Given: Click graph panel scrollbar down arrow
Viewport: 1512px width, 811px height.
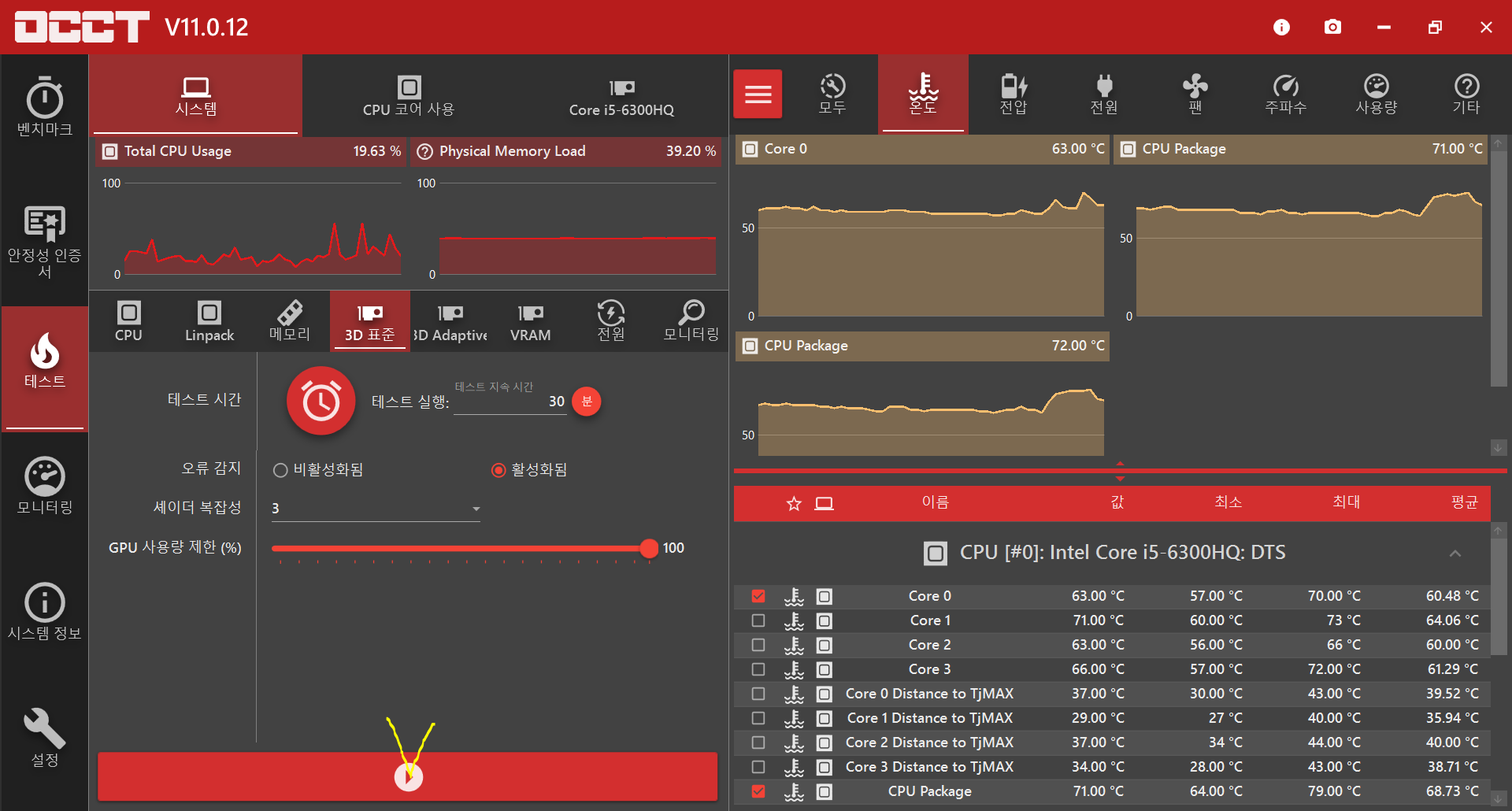Looking at the screenshot, I should [x=1499, y=447].
